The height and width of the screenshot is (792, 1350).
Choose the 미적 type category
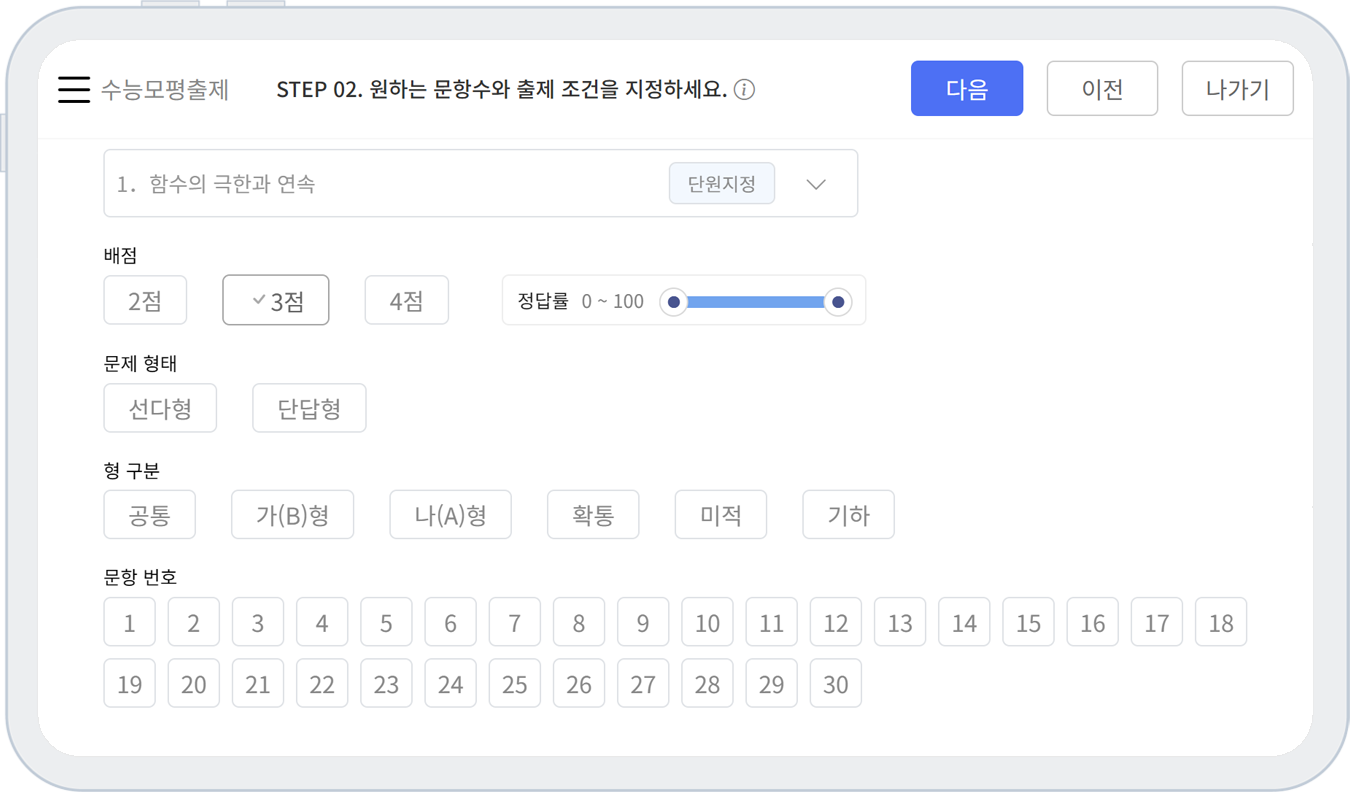coord(720,515)
